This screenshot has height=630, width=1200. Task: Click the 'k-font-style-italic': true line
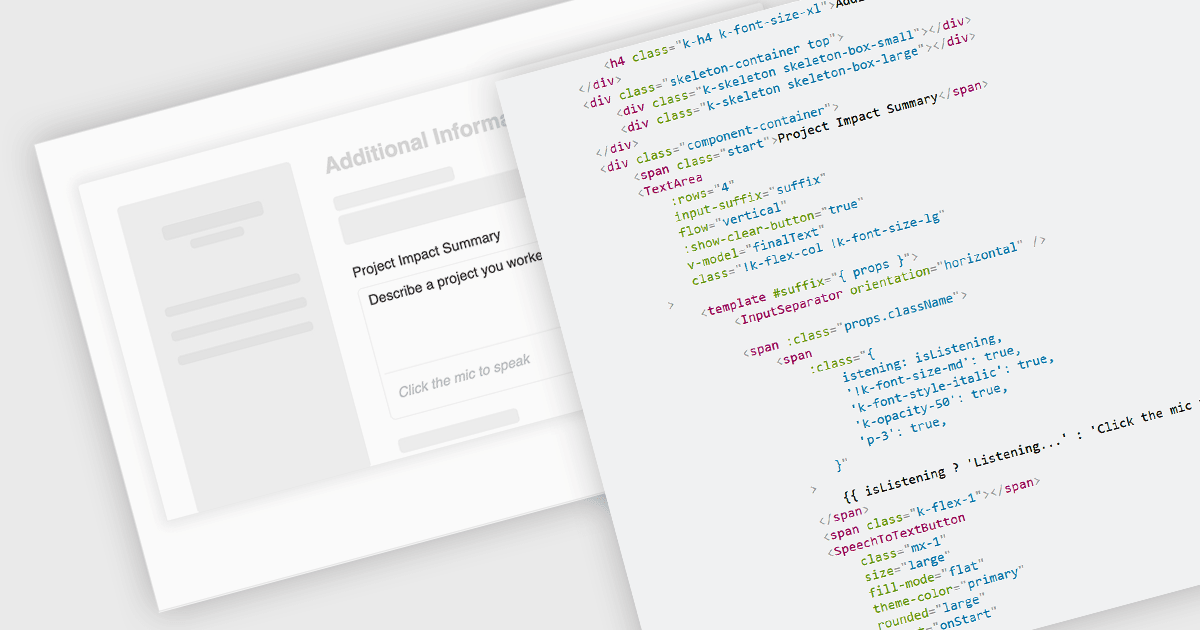952,383
